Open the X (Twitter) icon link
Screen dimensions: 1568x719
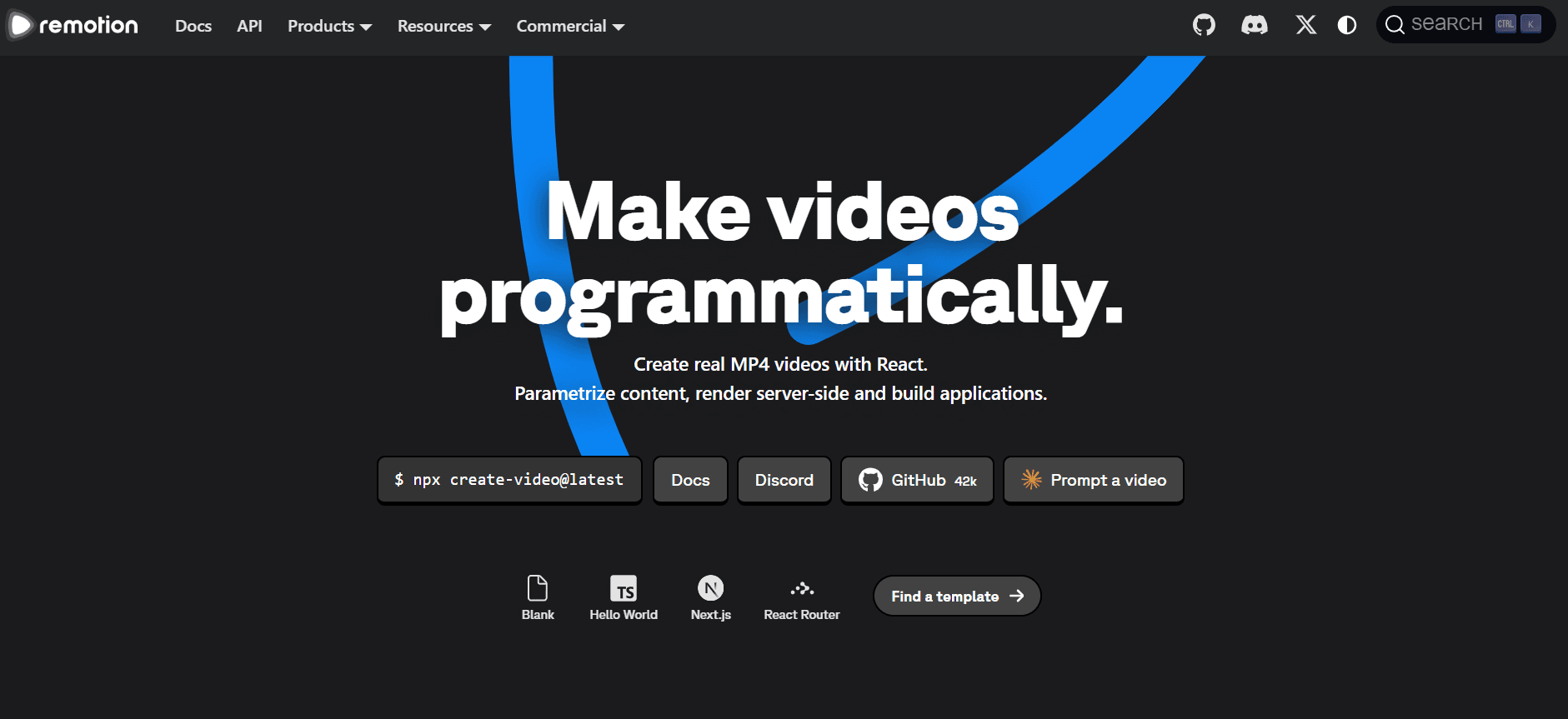point(1305,25)
